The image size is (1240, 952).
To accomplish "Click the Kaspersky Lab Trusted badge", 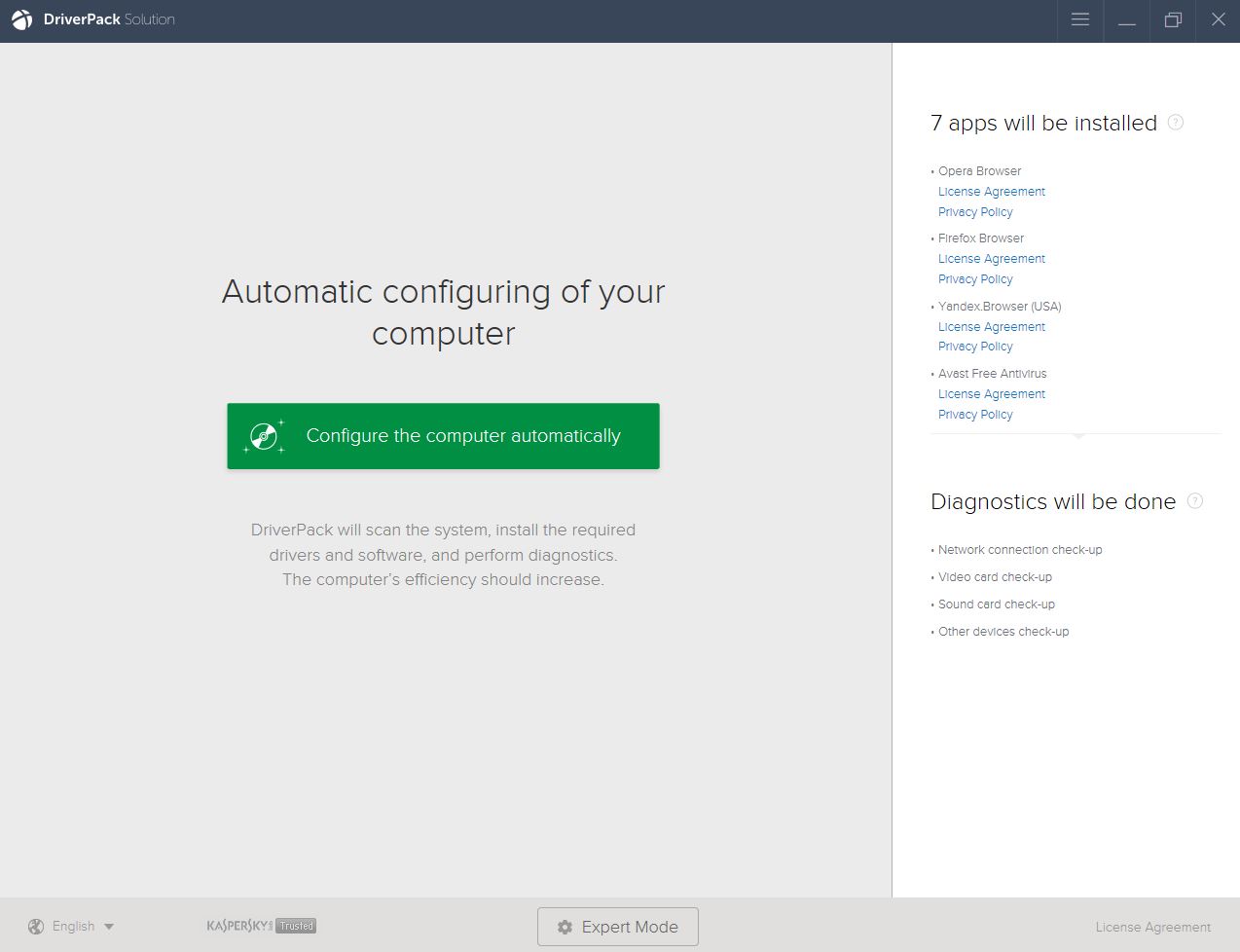I will (x=261, y=926).
